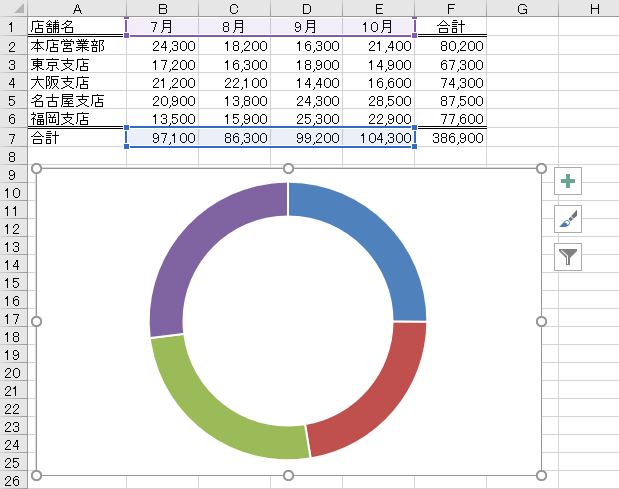Click cell value 77,600
The image size is (619, 489).
[450, 118]
